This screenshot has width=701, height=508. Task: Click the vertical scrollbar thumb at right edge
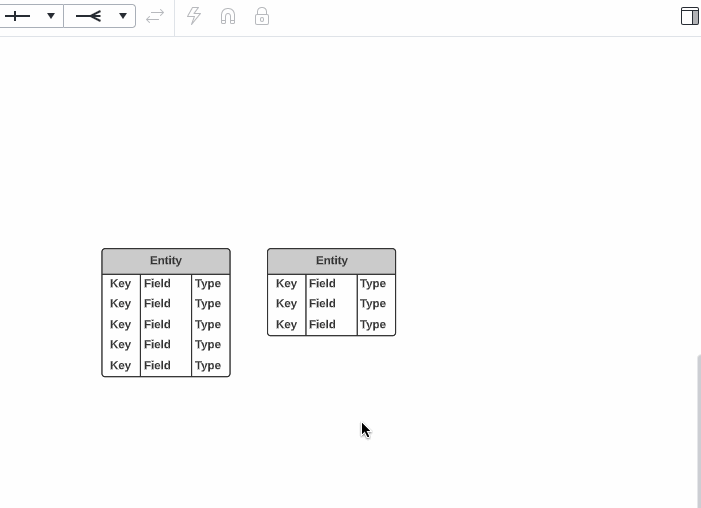pos(698,430)
